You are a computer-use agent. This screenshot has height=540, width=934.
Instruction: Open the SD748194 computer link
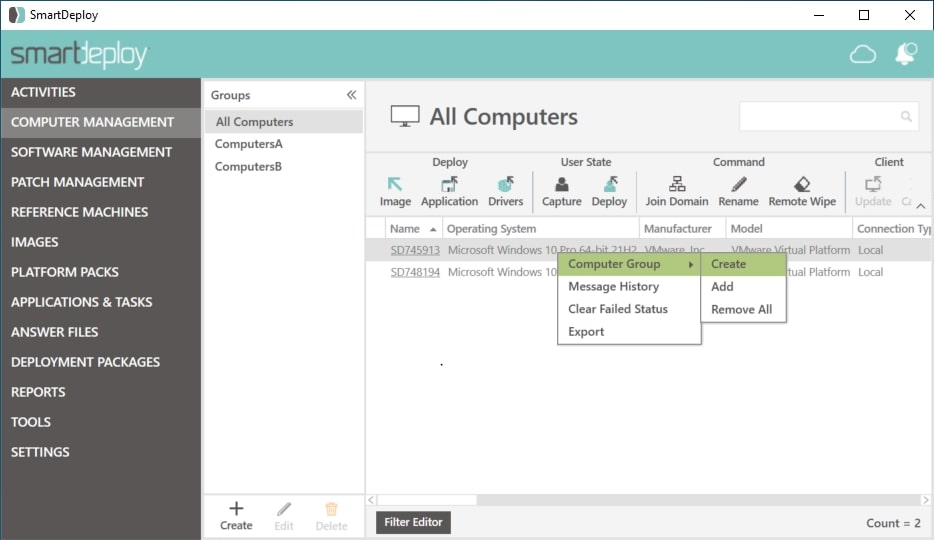tap(415, 272)
